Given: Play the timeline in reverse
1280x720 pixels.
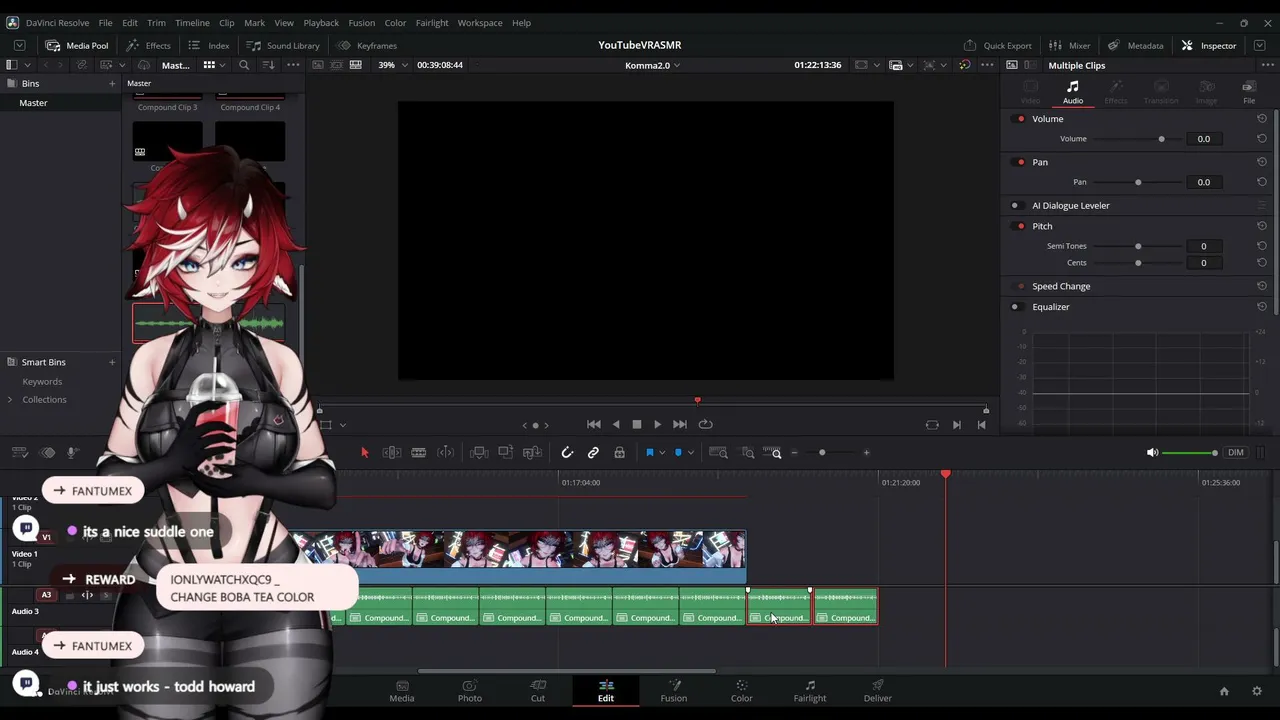Looking at the screenshot, I should point(616,425).
